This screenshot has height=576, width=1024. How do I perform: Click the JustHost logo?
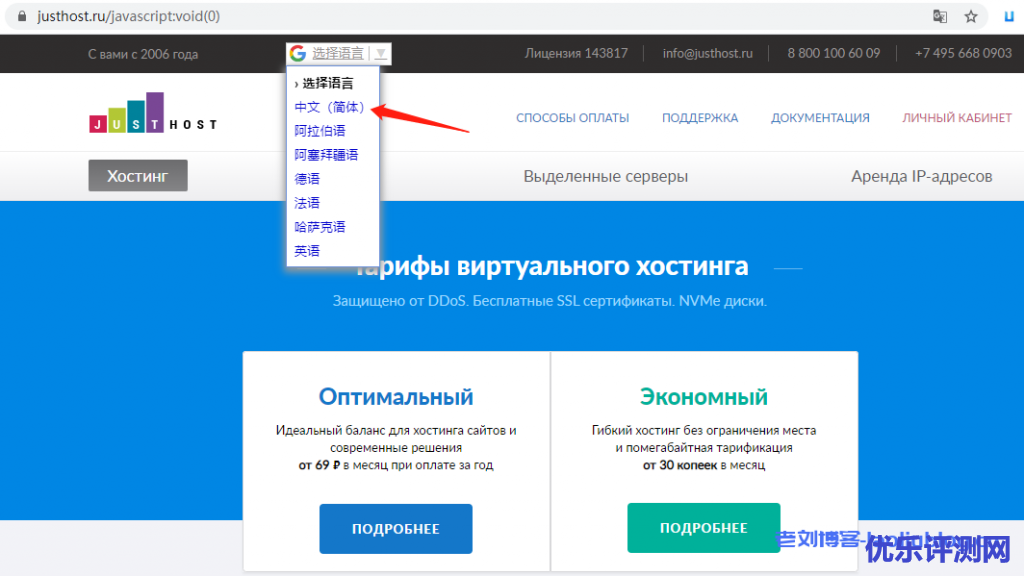pos(152,114)
